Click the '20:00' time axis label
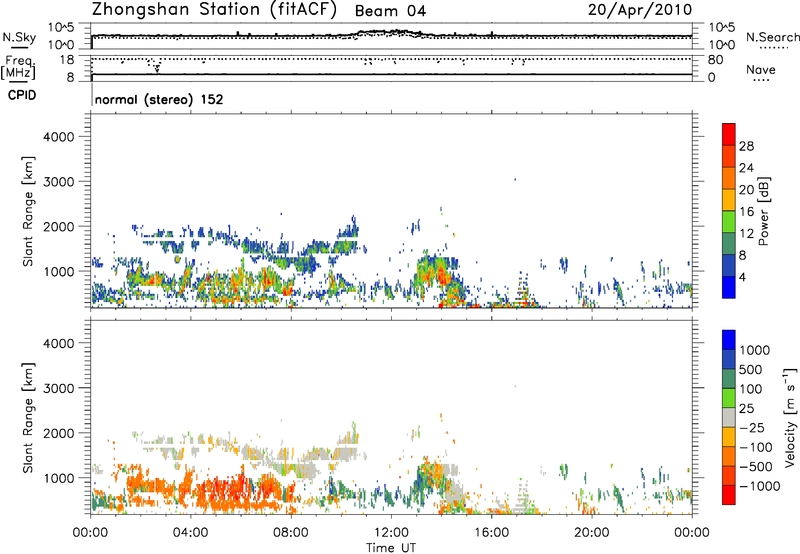This screenshot has width=800, height=554. (592, 533)
